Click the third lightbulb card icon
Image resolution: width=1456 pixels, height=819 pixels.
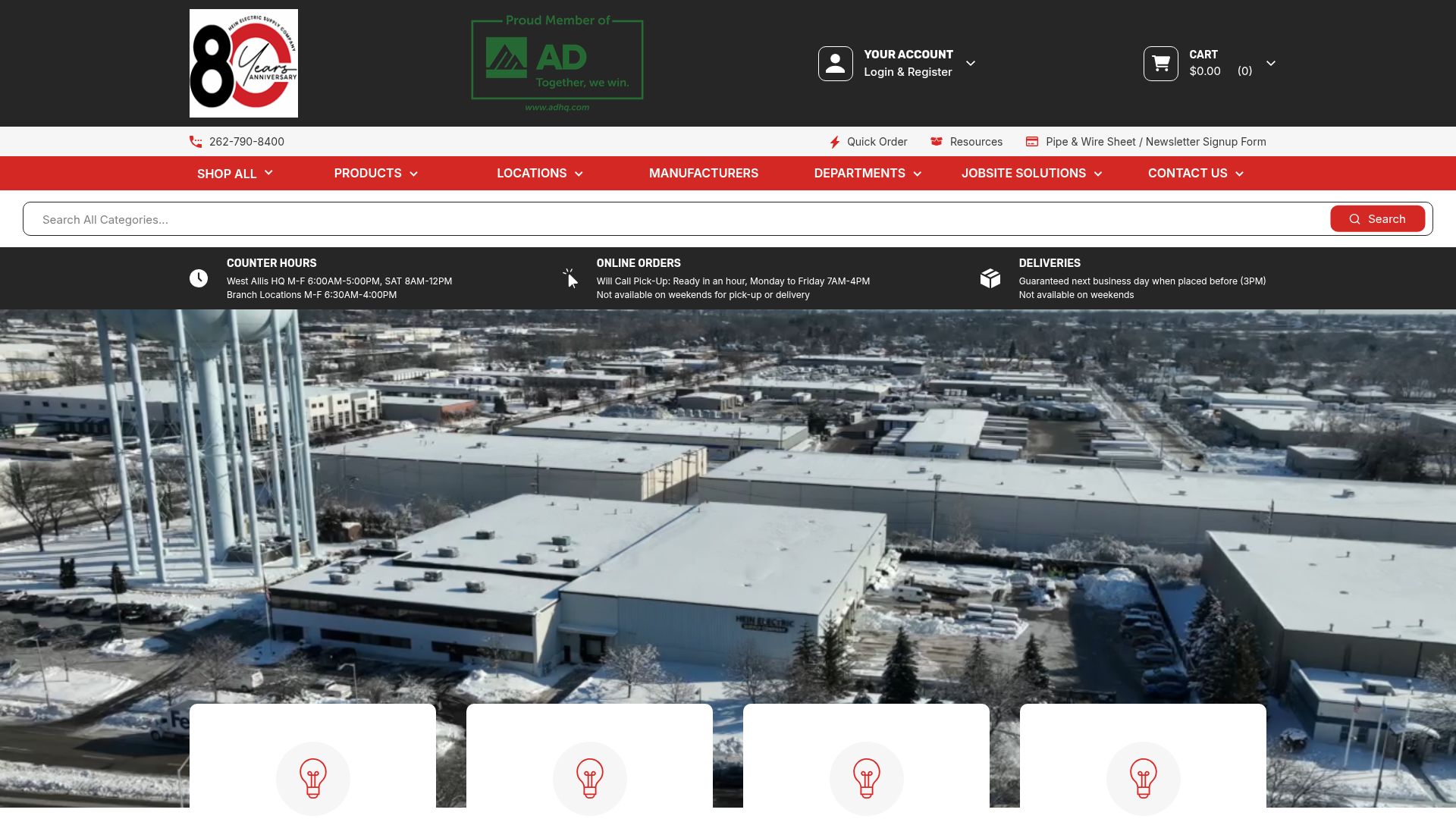pos(867,778)
